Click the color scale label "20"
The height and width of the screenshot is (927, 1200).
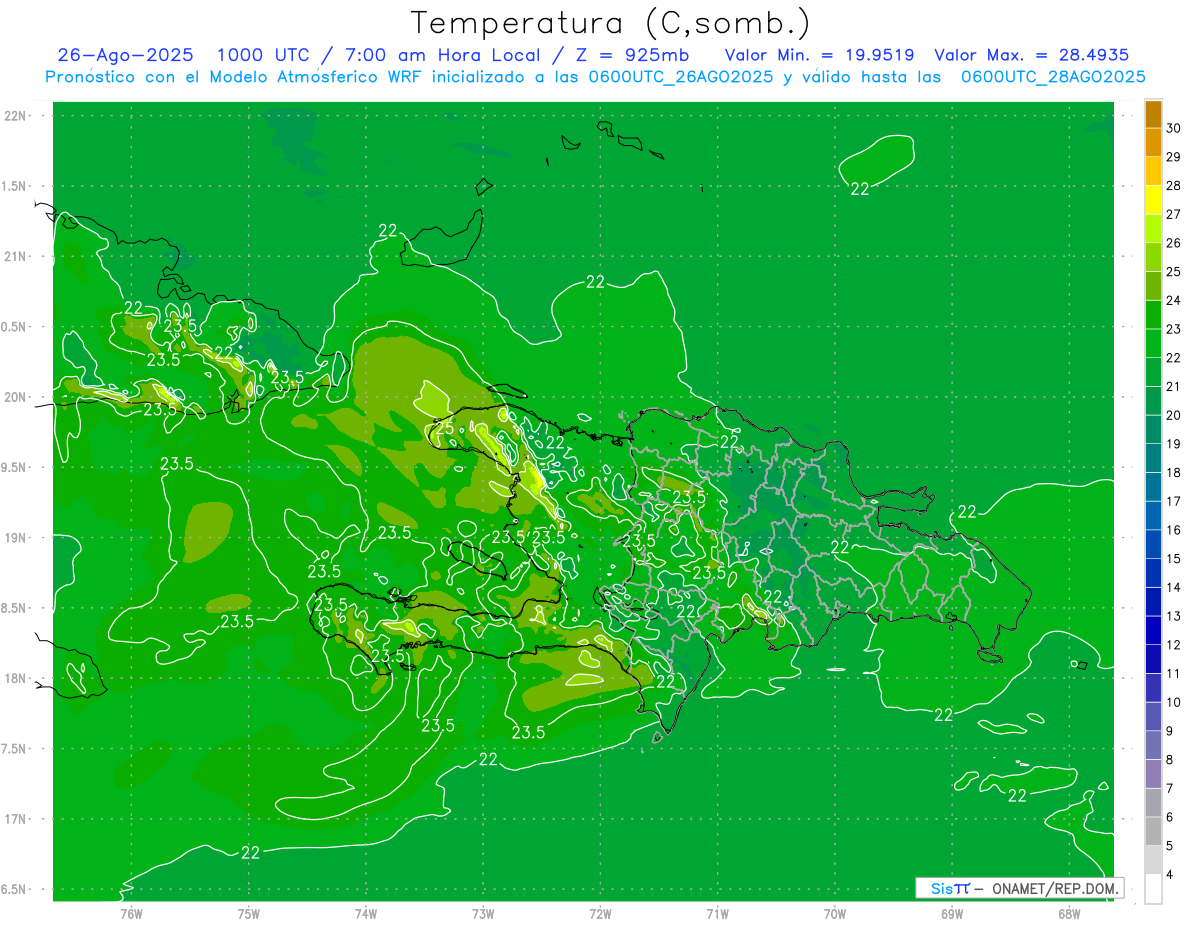1174,415
